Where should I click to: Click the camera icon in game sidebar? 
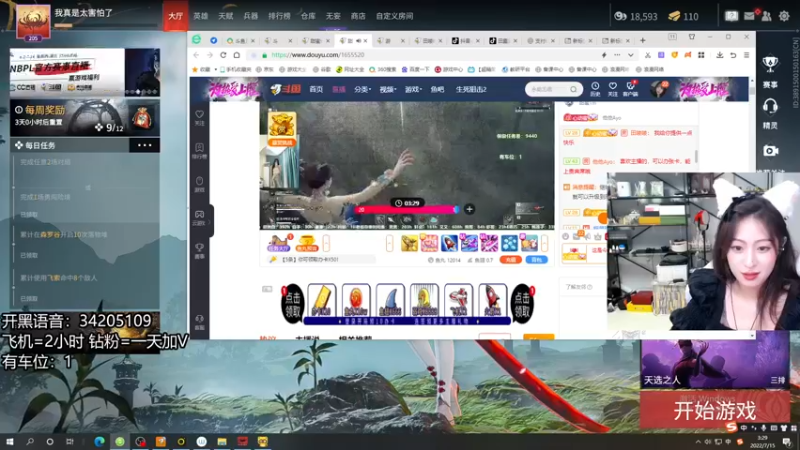click(770, 151)
